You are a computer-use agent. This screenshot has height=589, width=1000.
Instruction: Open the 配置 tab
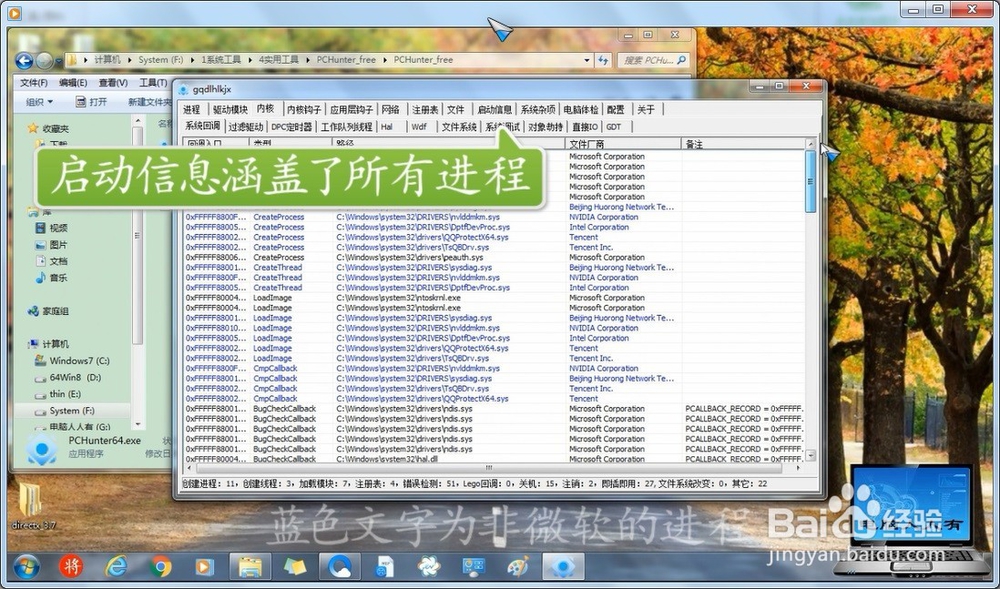pyautogui.click(x=615, y=110)
